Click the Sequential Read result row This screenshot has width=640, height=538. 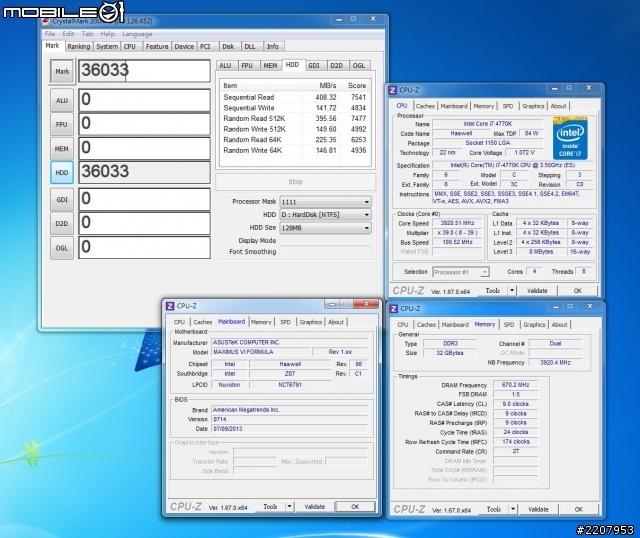[x=295, y=97]
